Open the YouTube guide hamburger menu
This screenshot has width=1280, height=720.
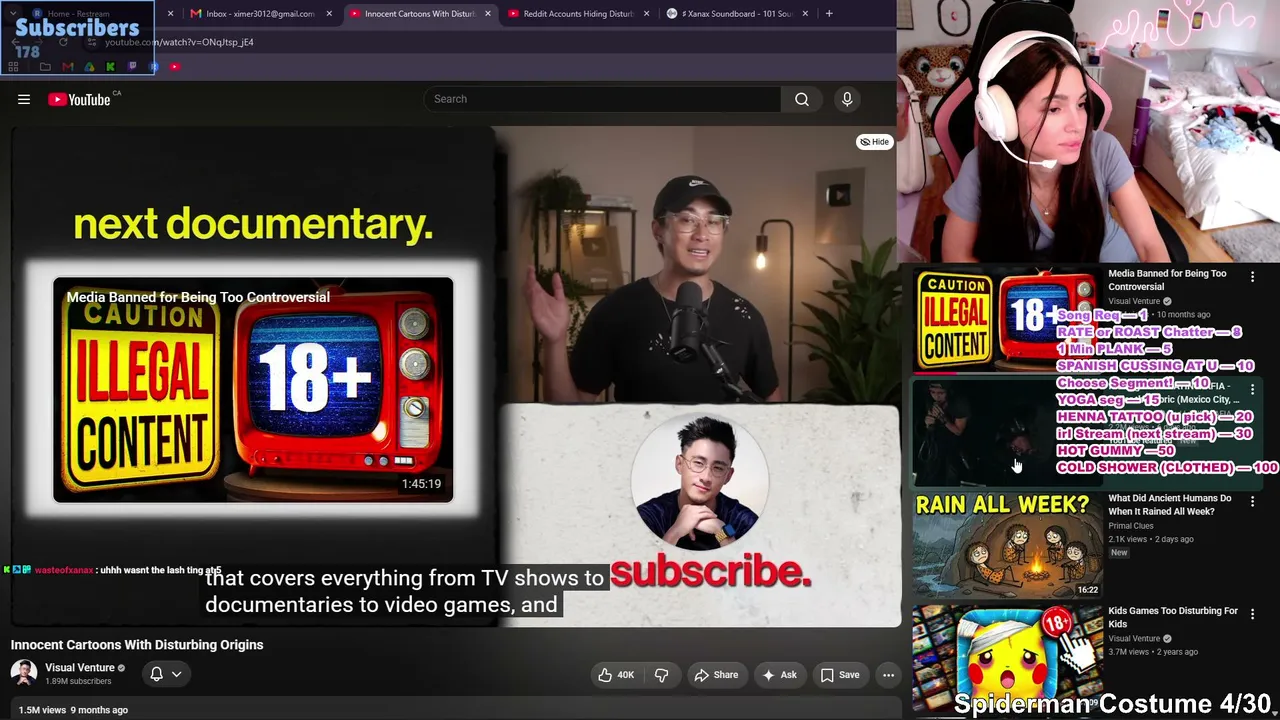click(24, 99)
